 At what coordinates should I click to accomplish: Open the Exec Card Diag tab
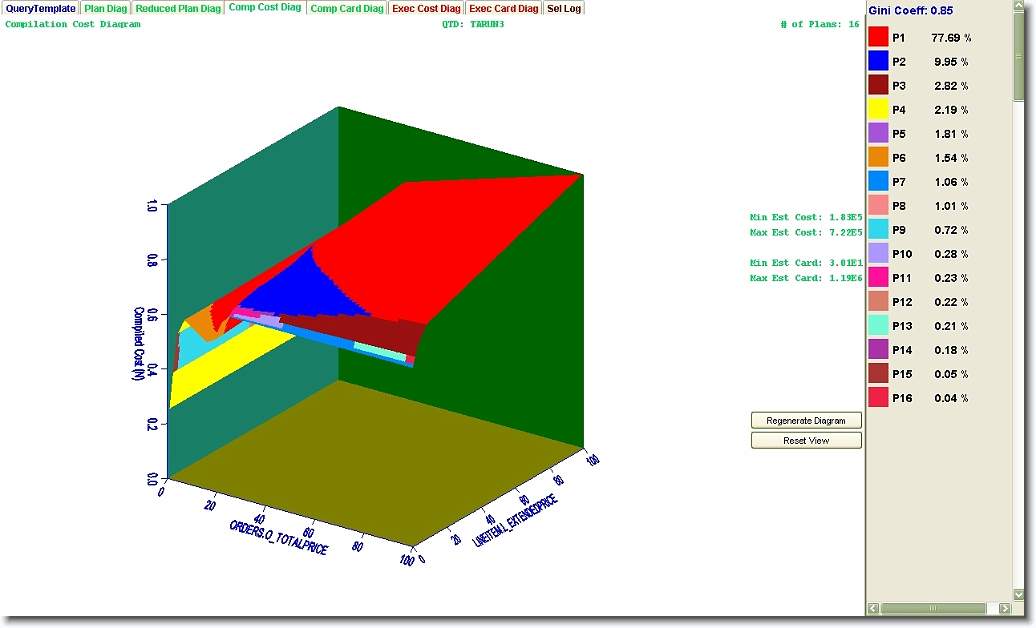(x=503, y=8)
